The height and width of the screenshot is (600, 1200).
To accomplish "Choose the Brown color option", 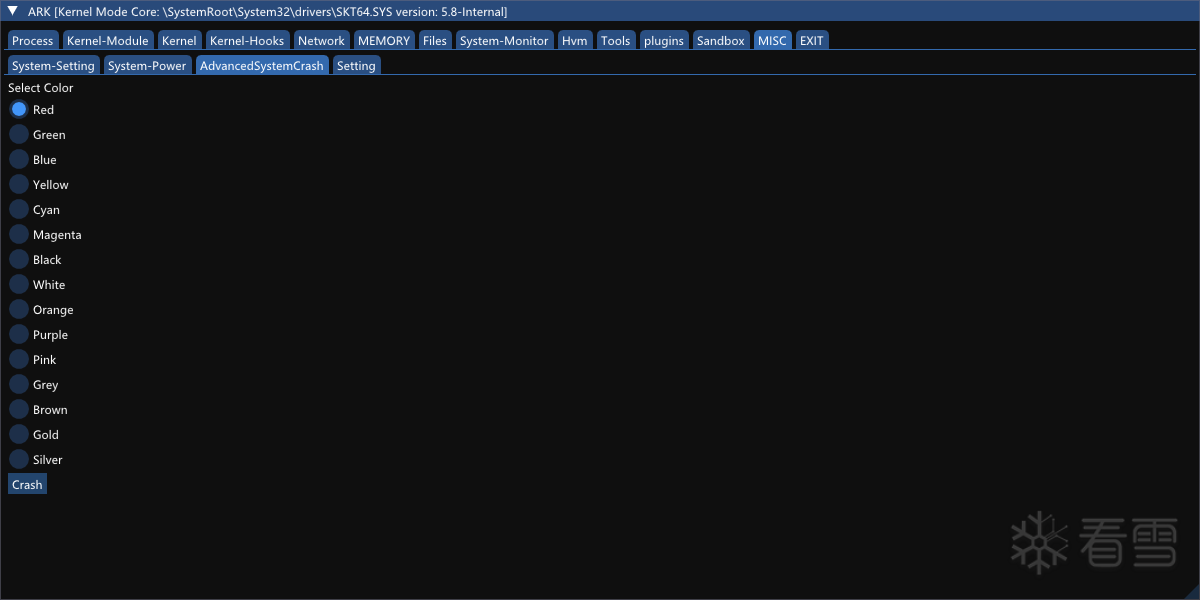I will (x=19, y=409).
